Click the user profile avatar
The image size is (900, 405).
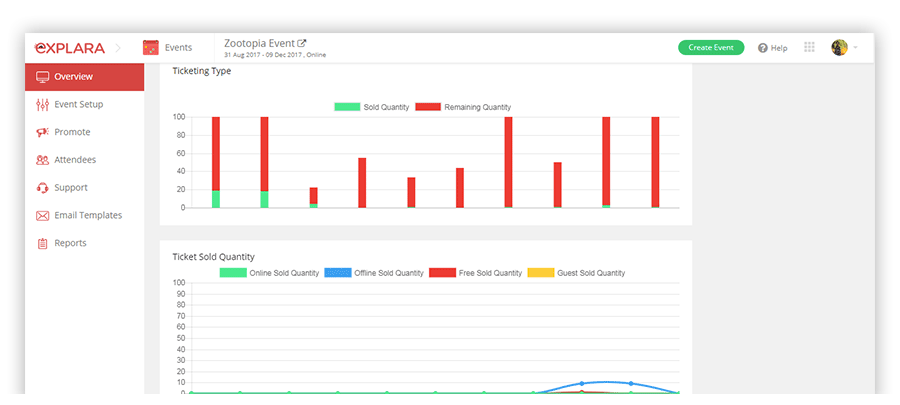tap(839, 48)
